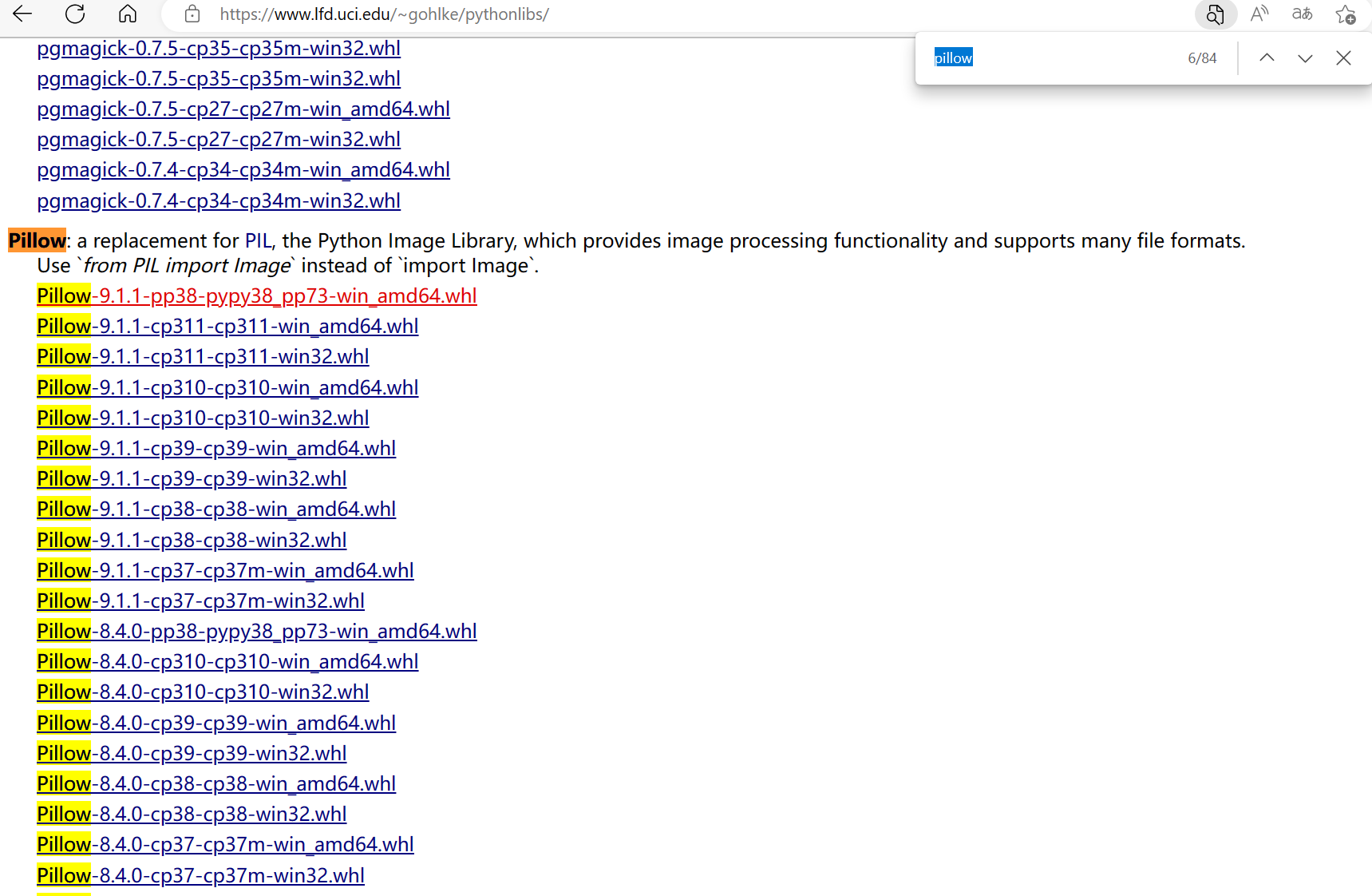1372x896 pixels.
Task: Close the find on page bar
Action: point(1343,57)
